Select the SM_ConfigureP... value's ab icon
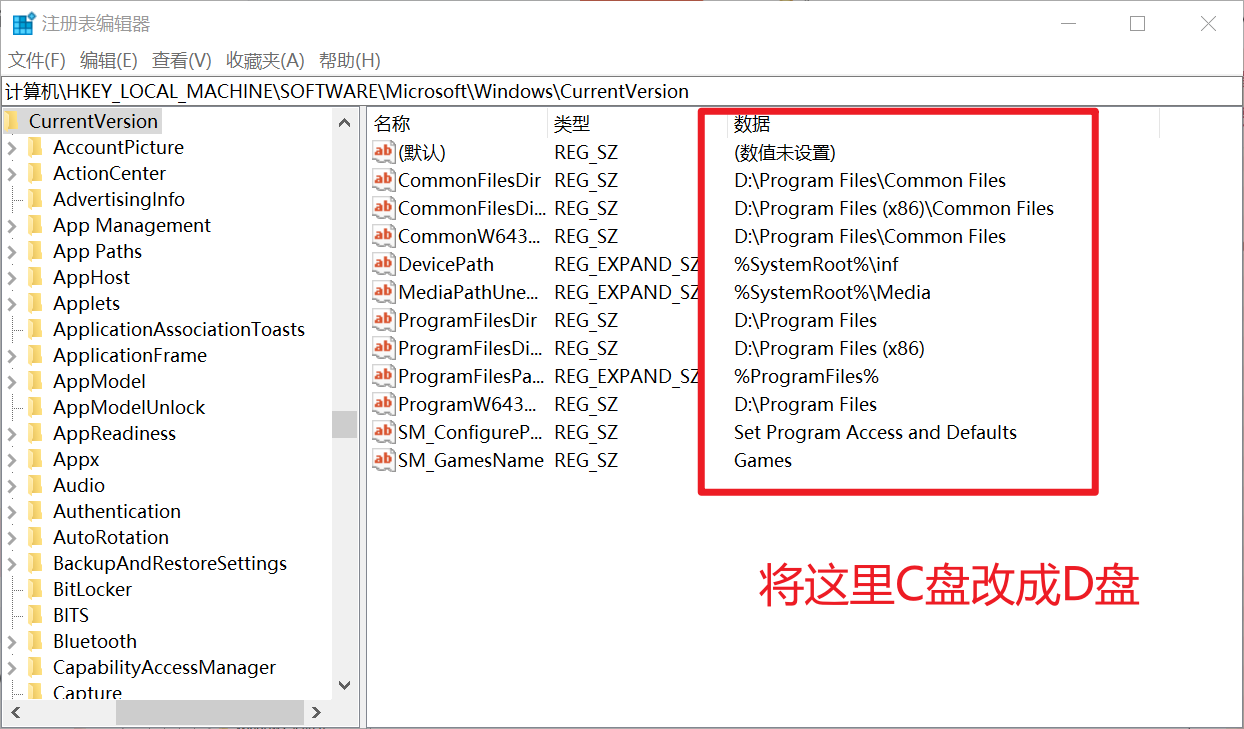1244x729 pixels. click(384, 432)
